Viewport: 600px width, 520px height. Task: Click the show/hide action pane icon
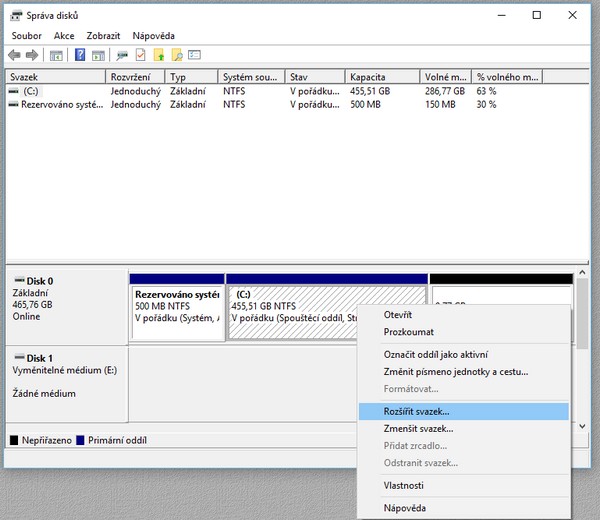98,55
